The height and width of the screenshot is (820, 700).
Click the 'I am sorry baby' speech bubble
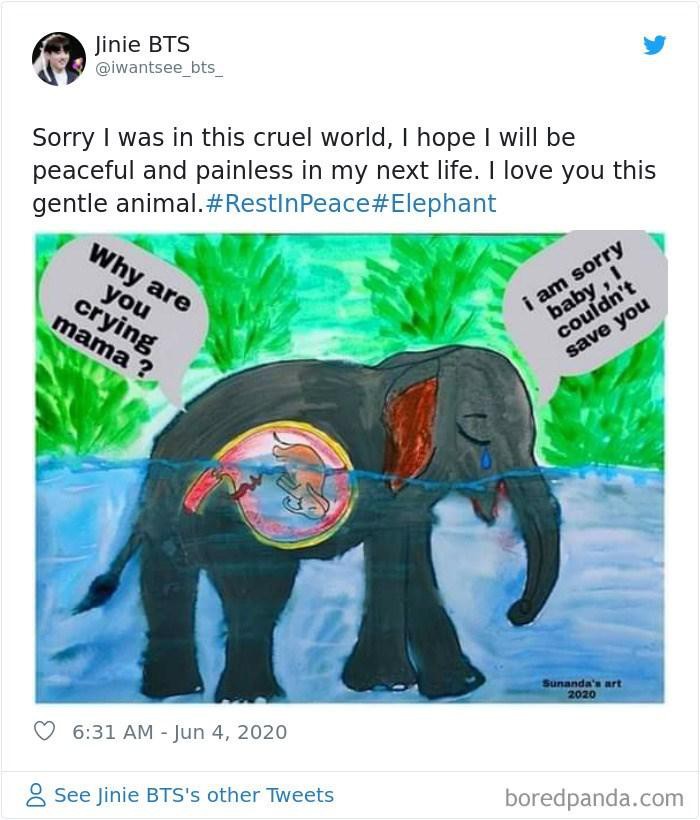pos(585,303)
